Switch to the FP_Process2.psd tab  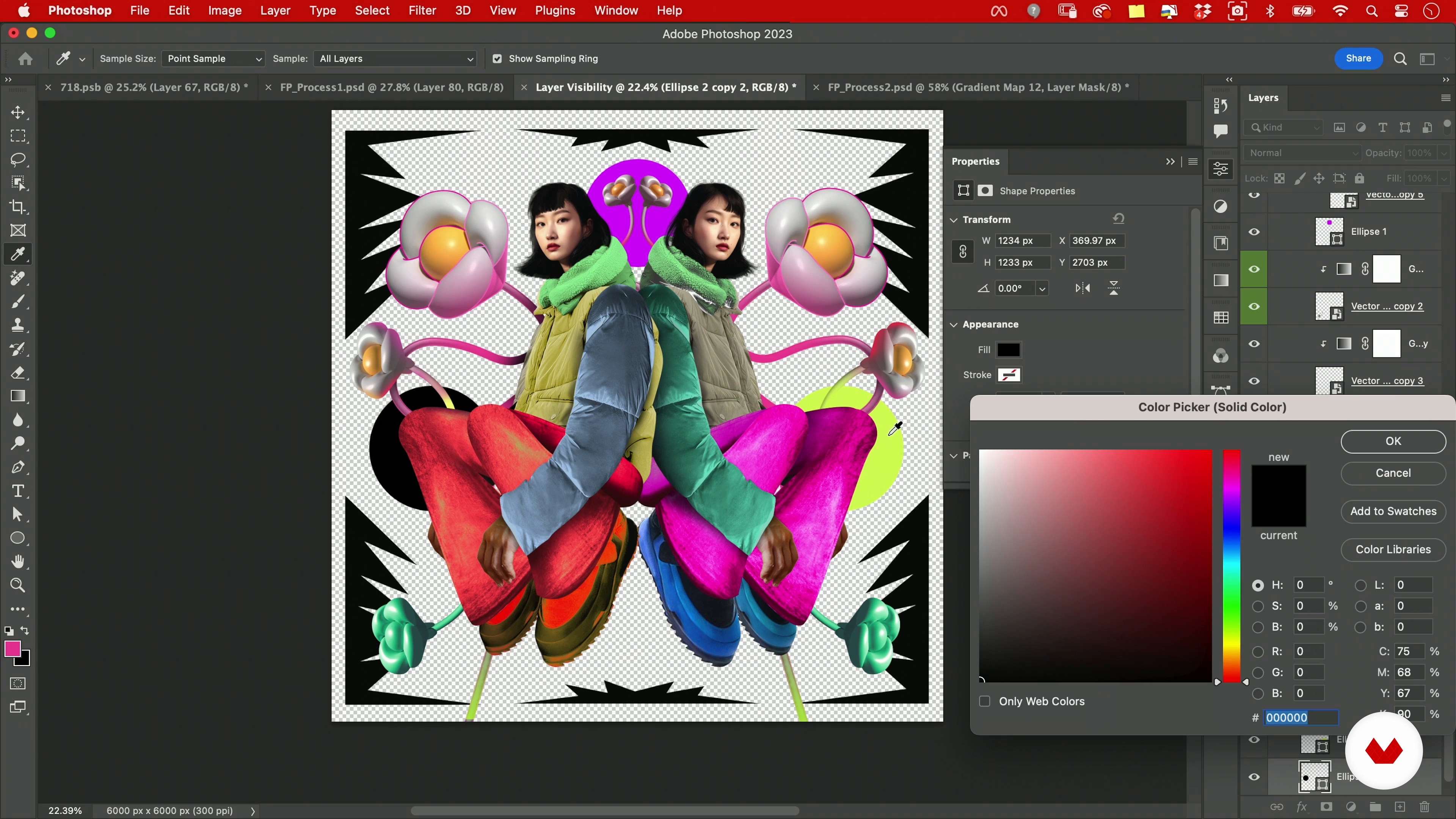coord(977,88)
